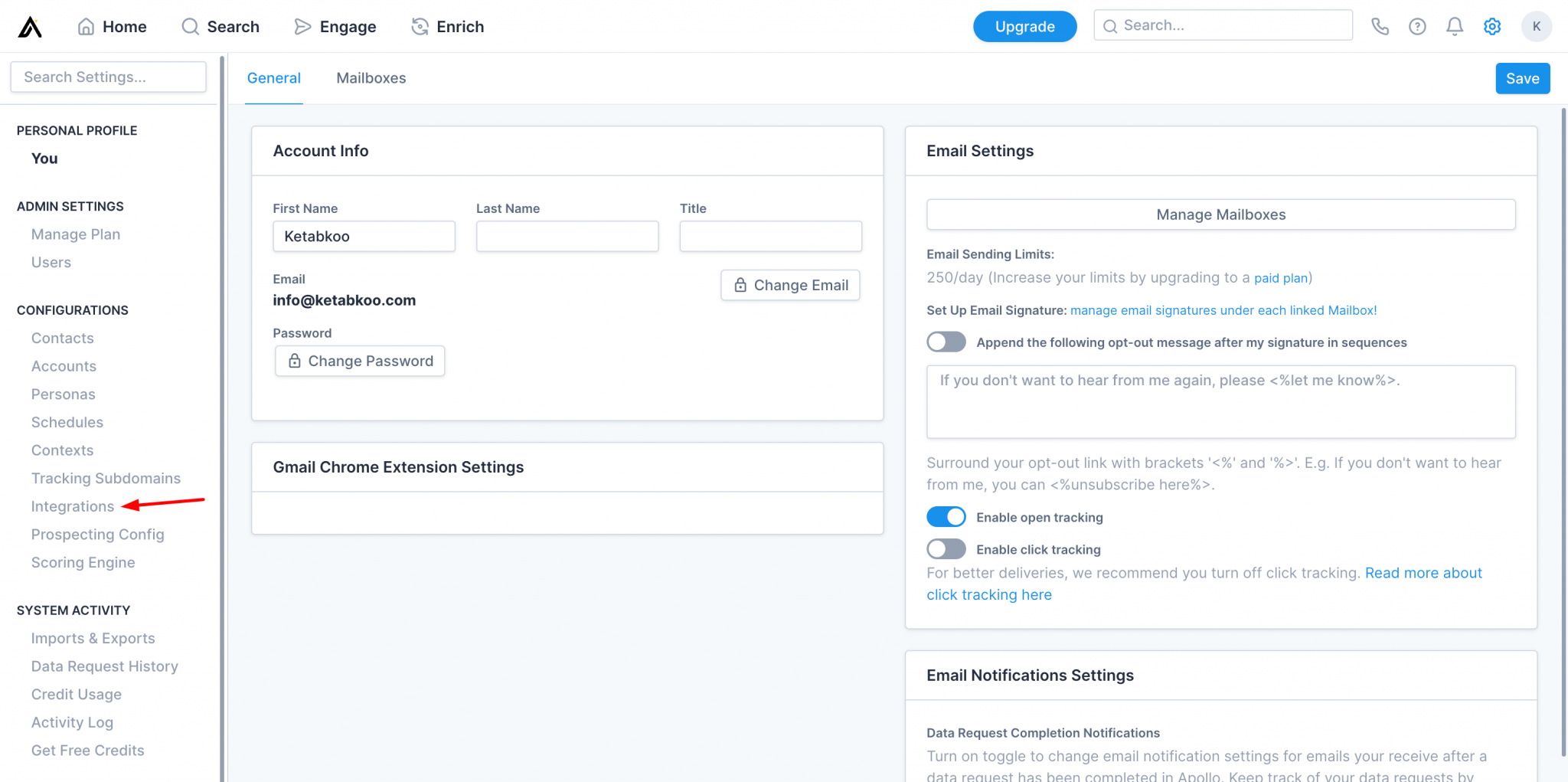Screen dimensions: 1568x782
Task: Open the paid plan link
Action: tap(1281, 278)
